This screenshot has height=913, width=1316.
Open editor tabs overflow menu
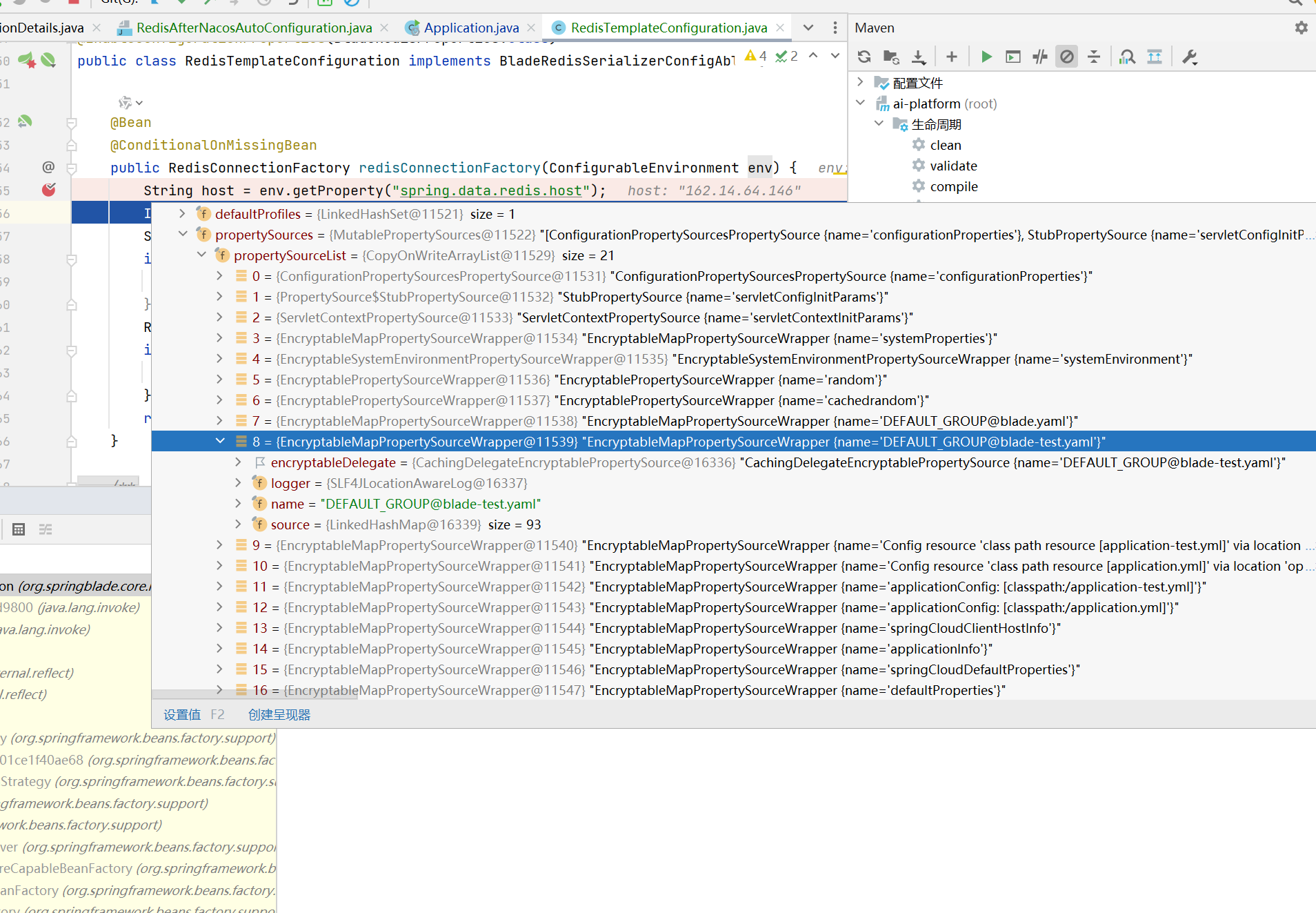[x=835, y=28]
